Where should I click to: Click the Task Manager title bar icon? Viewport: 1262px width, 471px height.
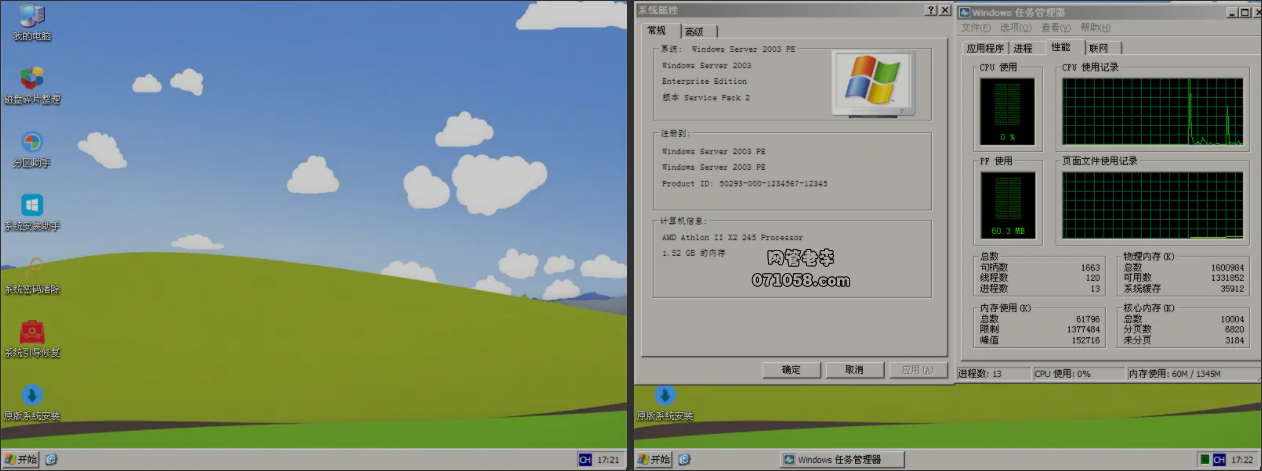pos(964,12)
